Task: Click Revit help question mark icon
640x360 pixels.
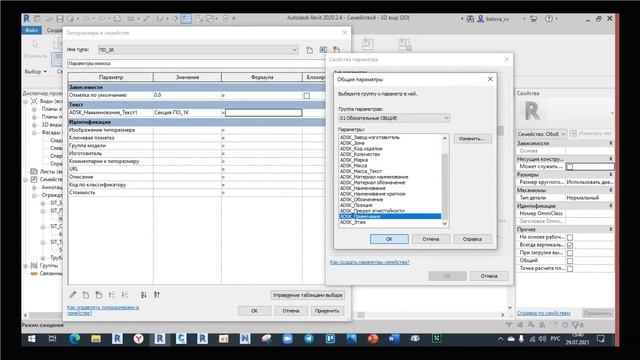Action: click(x=549, y=19)
